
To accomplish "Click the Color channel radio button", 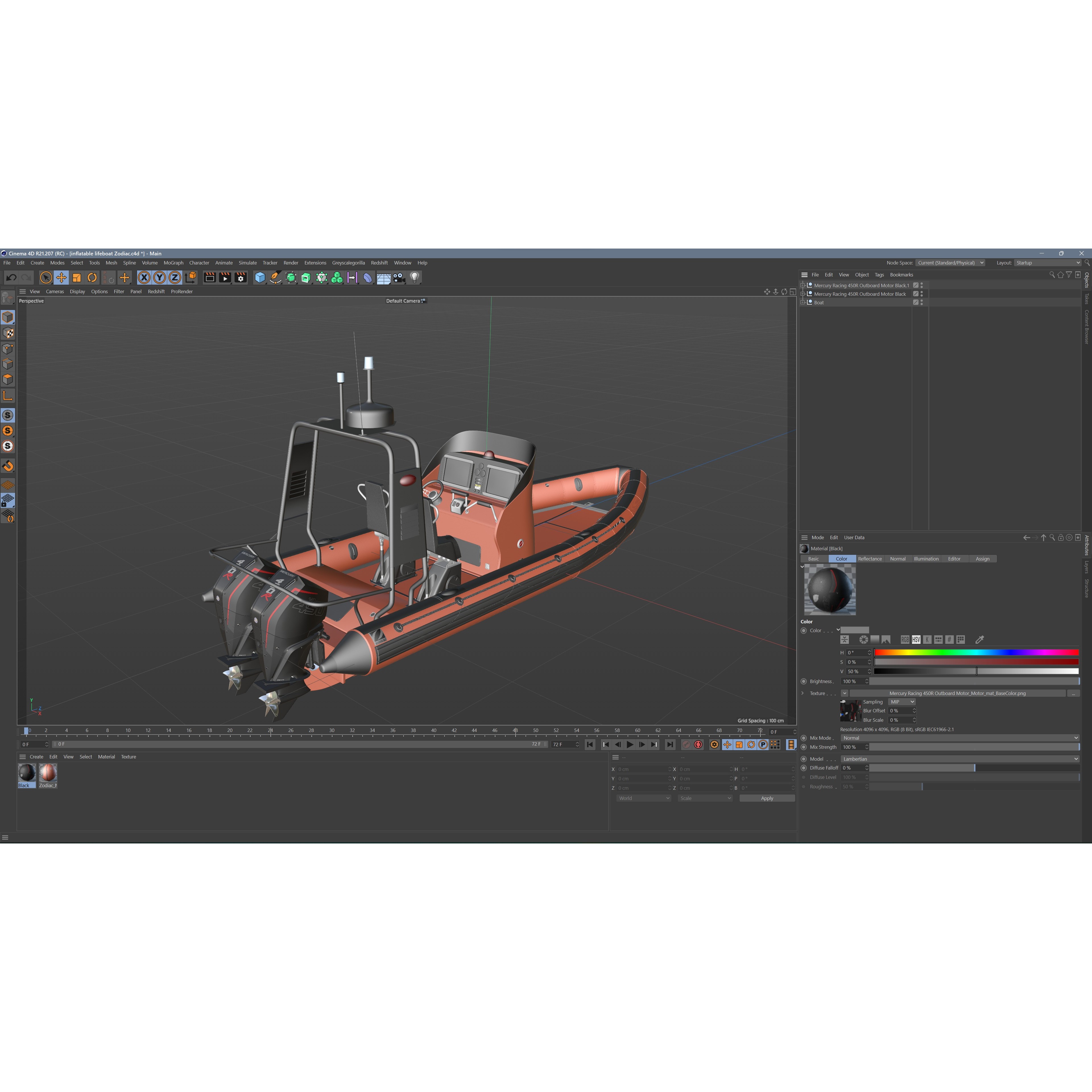I will [x=804, y=630].
